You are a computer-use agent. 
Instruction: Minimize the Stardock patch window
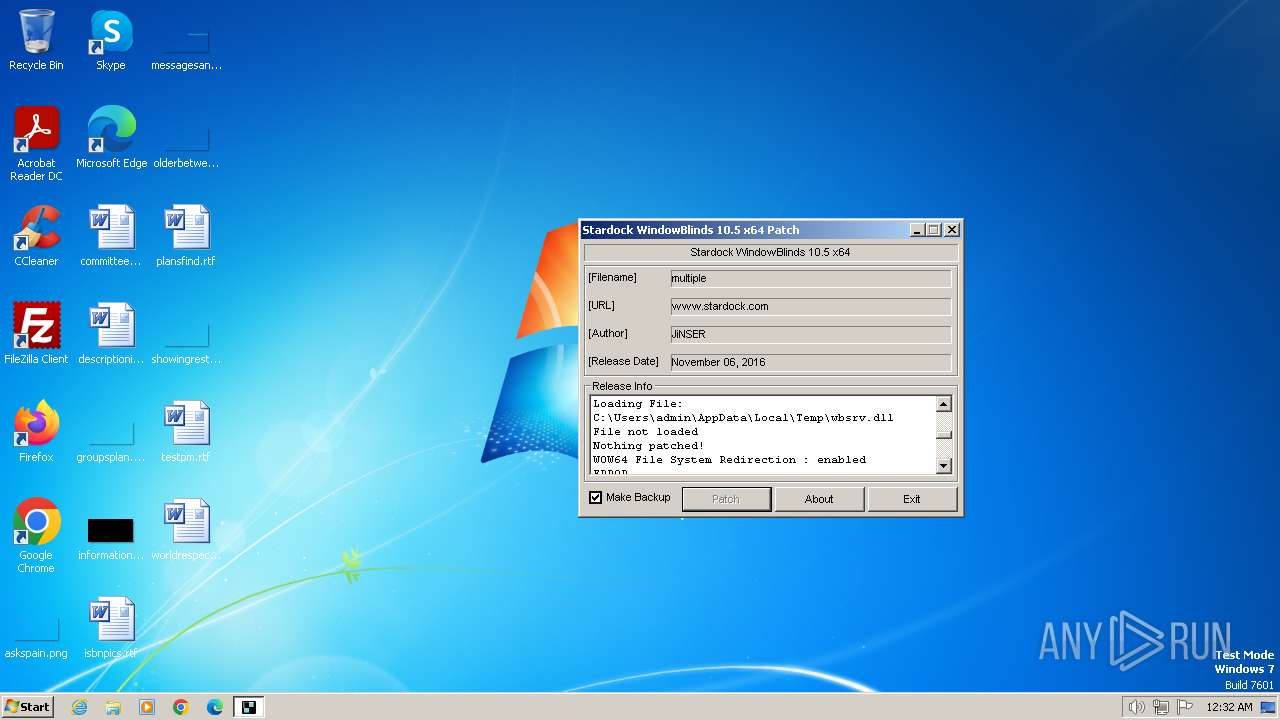click(917, 230)
